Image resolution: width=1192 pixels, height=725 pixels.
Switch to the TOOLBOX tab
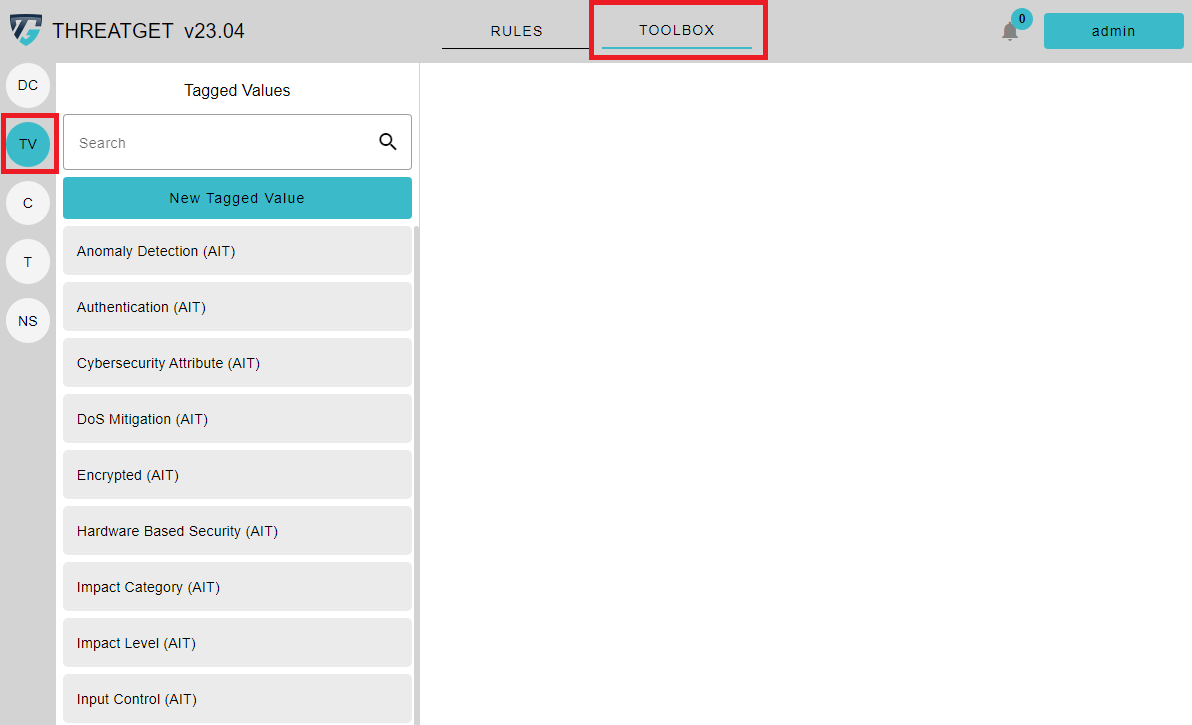click(x=677, y=30)
